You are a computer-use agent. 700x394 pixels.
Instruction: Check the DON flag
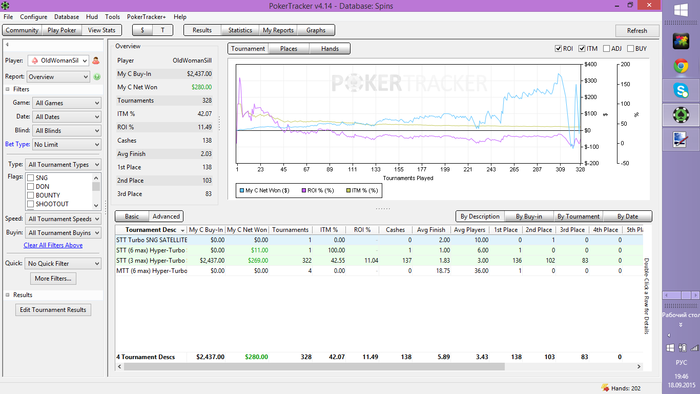point(30,187)
